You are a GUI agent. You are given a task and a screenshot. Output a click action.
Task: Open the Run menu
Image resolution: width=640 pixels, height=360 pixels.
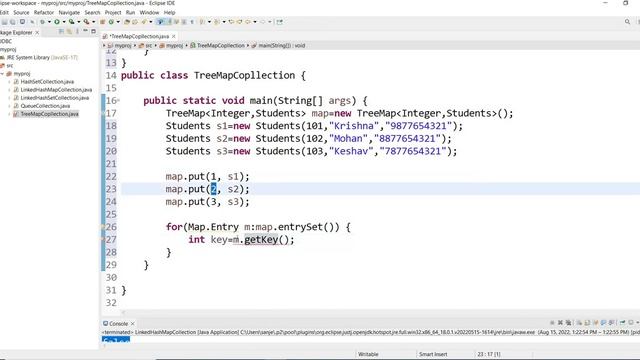(x=130, y=13)
